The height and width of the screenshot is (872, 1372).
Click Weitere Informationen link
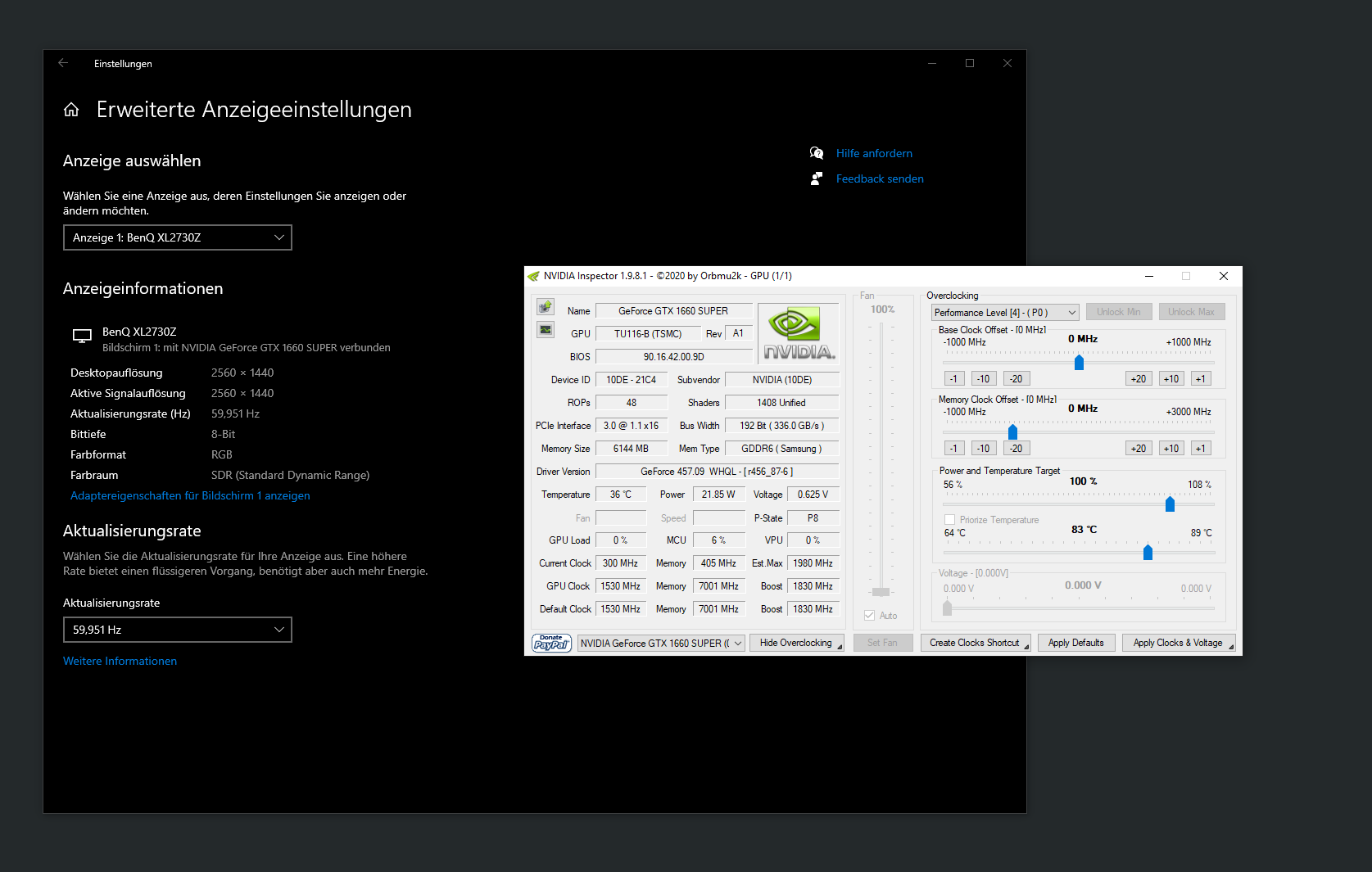(120, 661)
